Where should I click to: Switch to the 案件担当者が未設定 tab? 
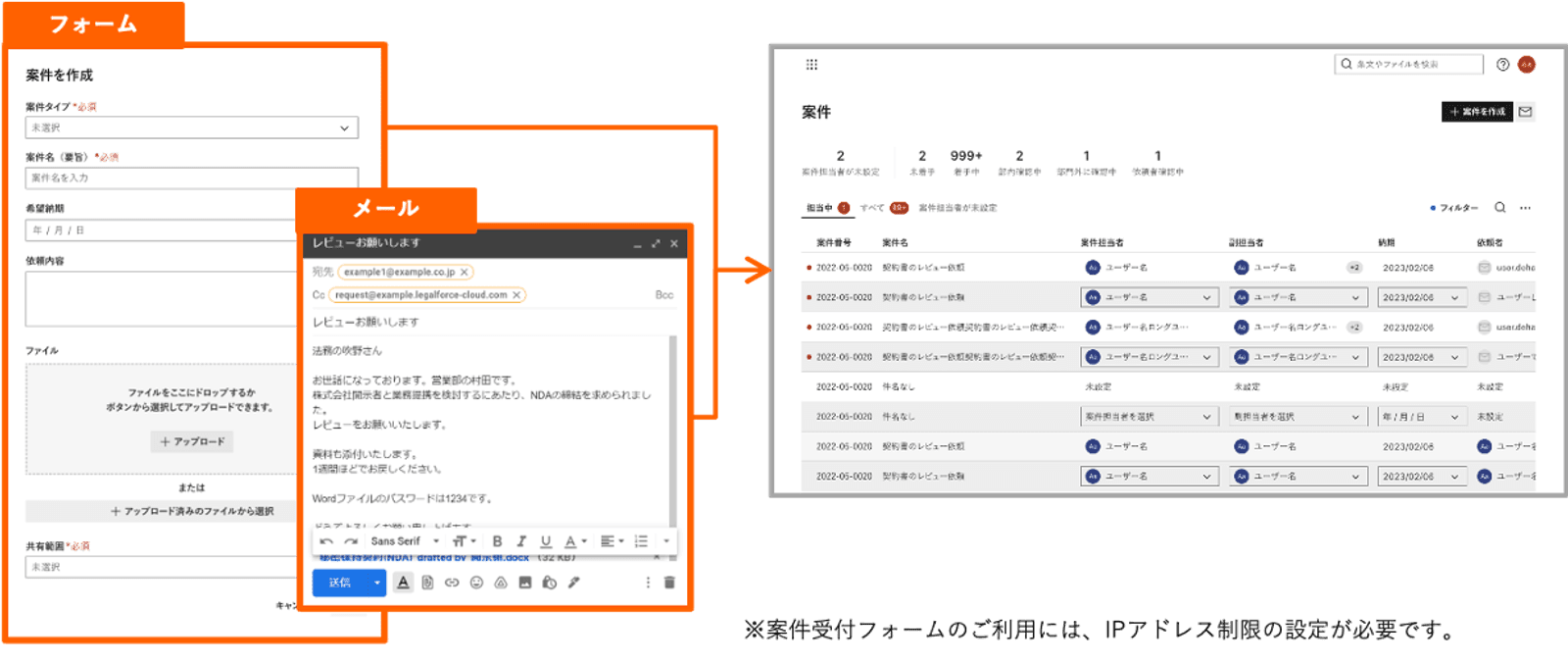pyautogui.click(x=957, y=208)
